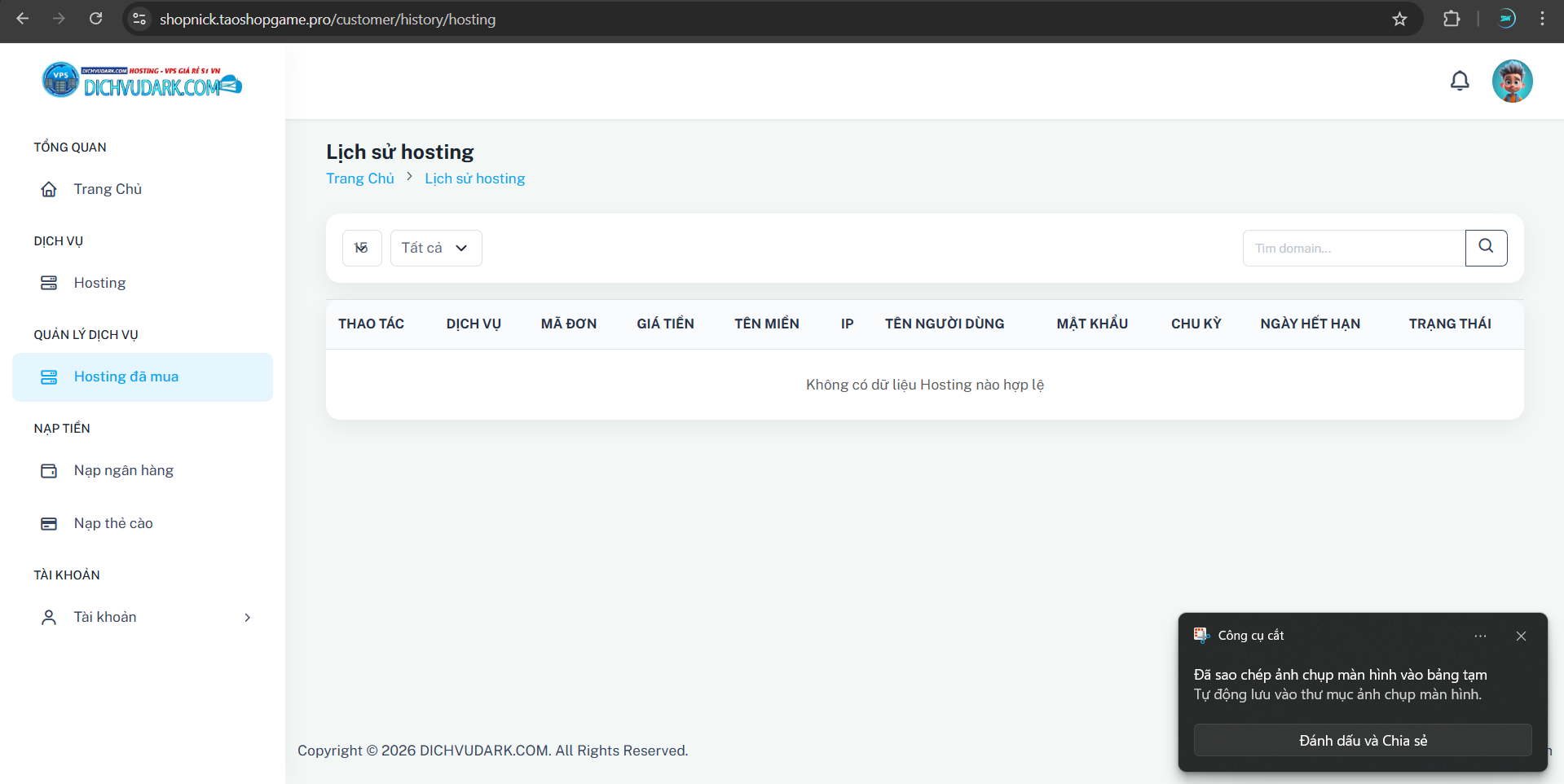
Task: Click the Nạp thẻ cào card icon
Action: pos(49,523)
